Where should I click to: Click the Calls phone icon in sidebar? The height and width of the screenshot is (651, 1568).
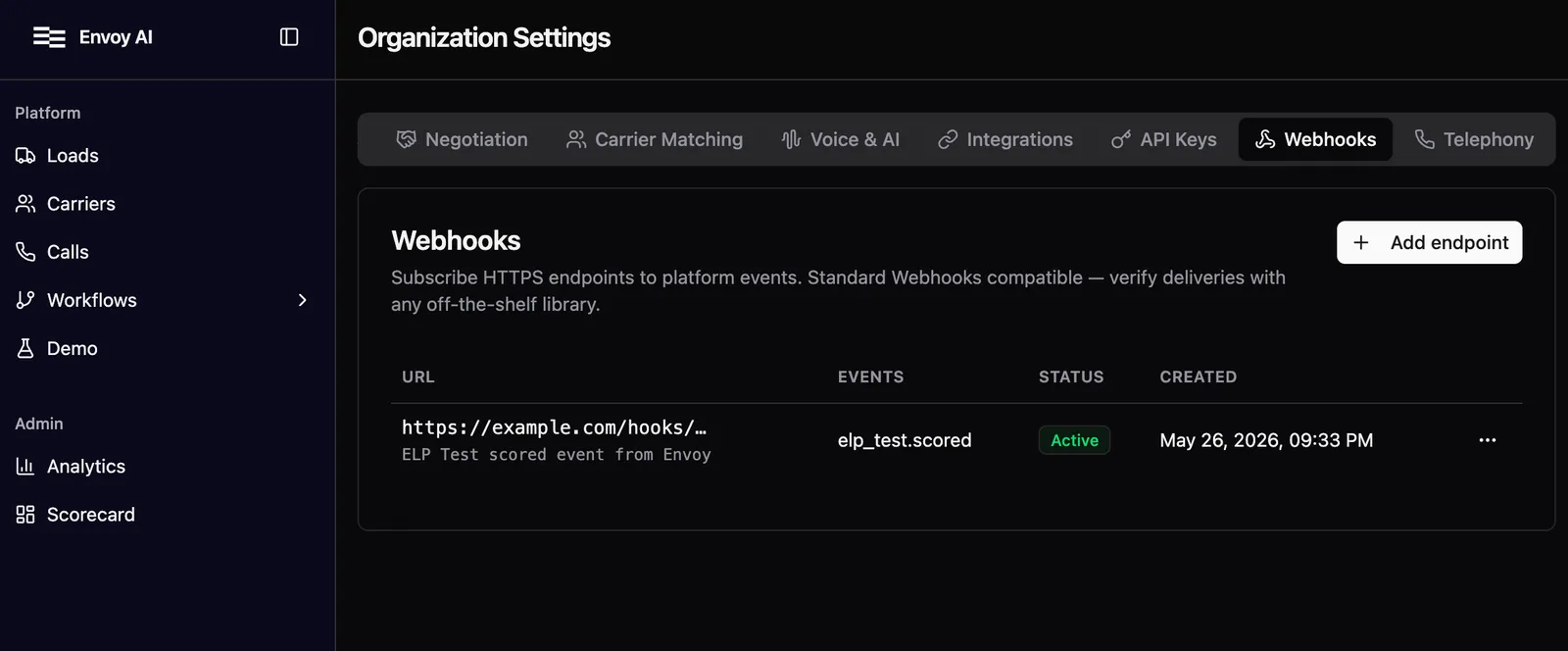(x=25, y=252)
